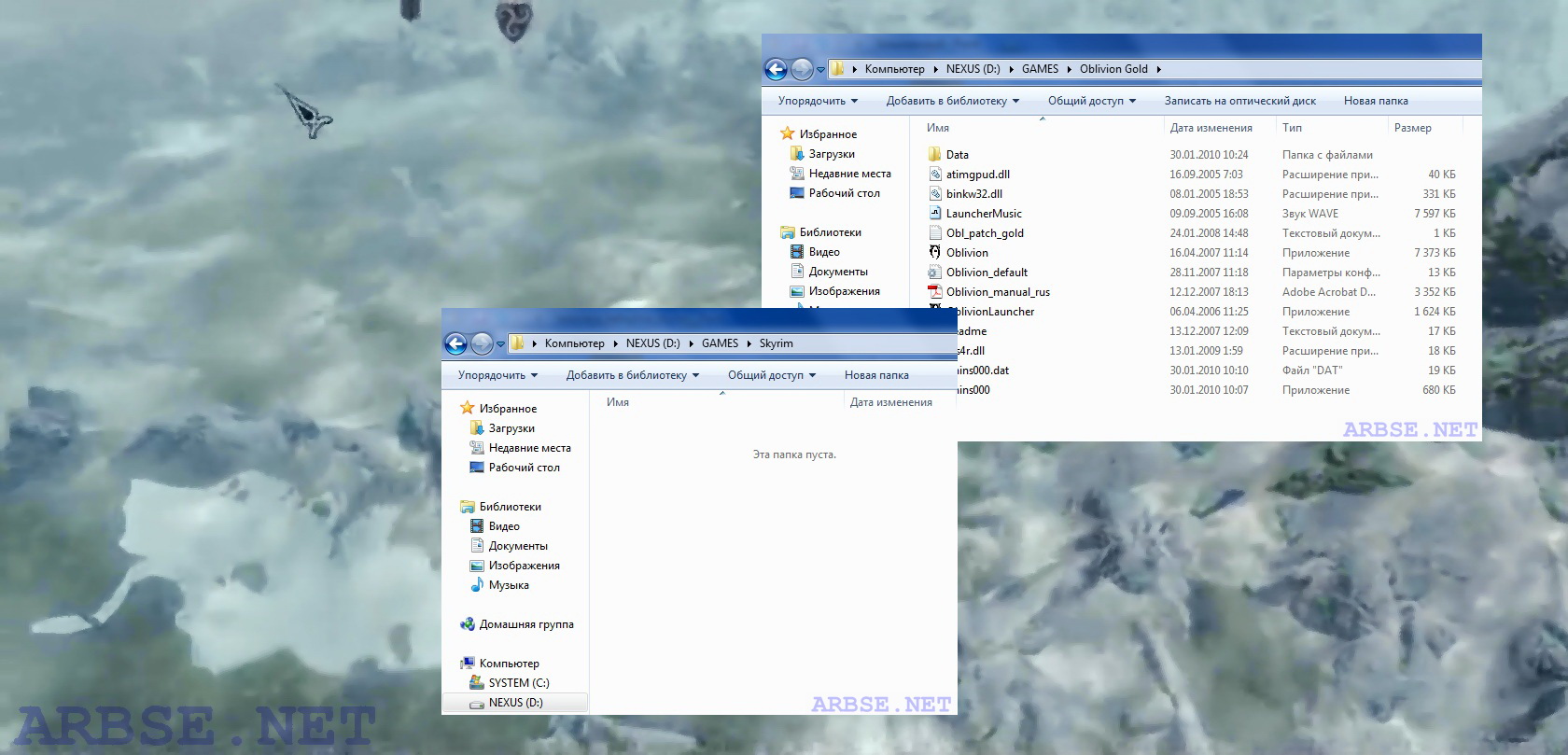Open Домашняя группа in Skyrim window sidebar
This screenshot has width=1568, height=755.
point(517,624)
